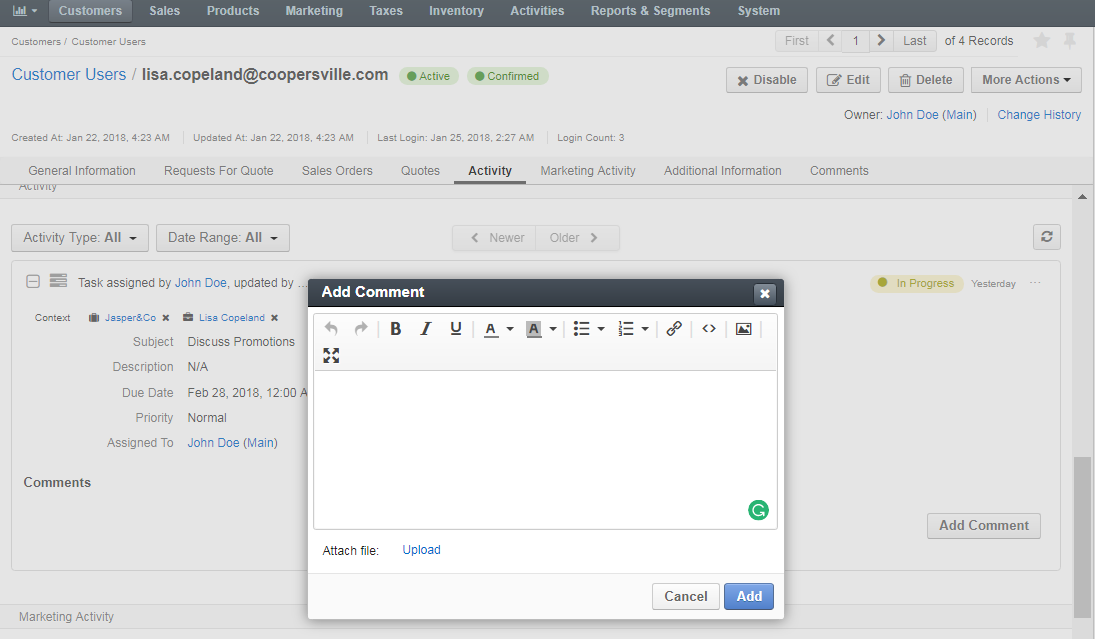Switch to the Marketing Activity tab
Viewport: 1095px width, 639px height.
tap(587, 170)
